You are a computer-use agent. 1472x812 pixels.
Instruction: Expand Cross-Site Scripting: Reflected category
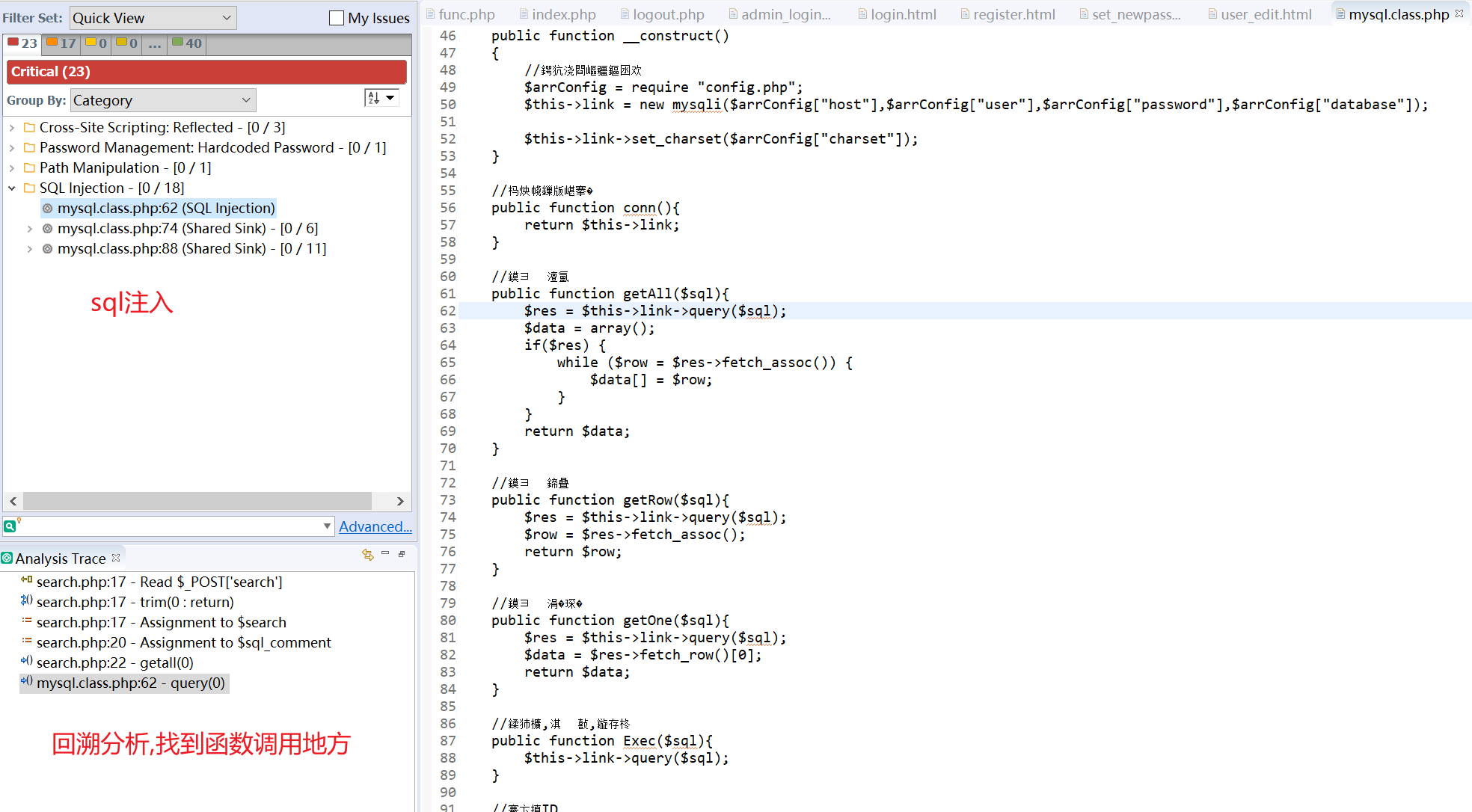12,128
